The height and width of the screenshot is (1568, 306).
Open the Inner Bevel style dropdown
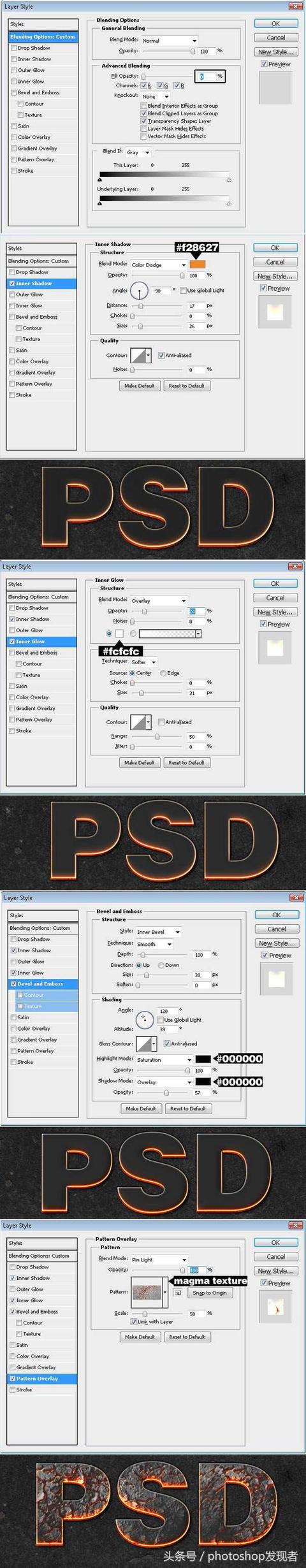tap(158, 932)
